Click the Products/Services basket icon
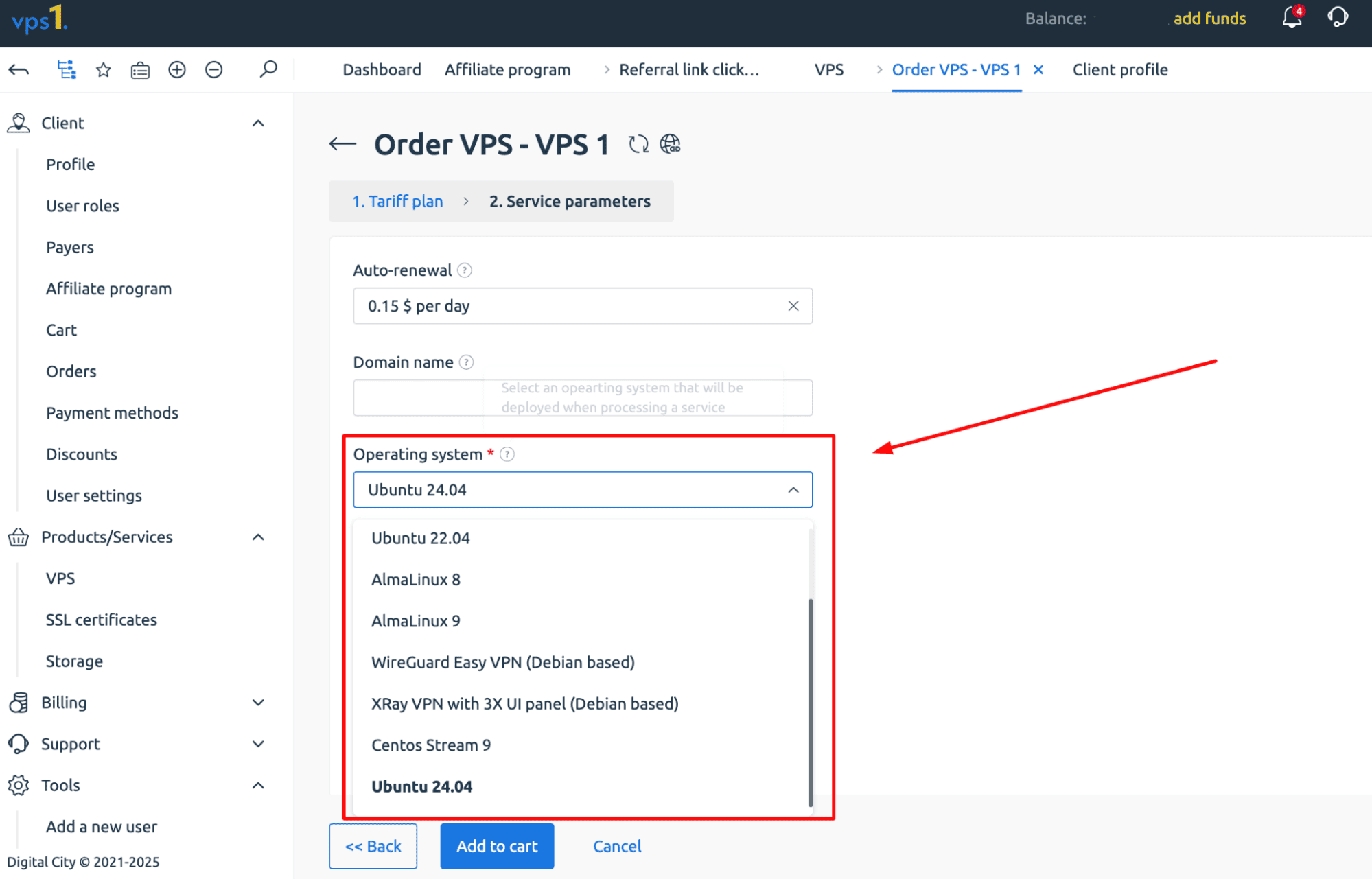Image resolution: width=1372 pixels, height=879 pixels. [x=19, y=537]
